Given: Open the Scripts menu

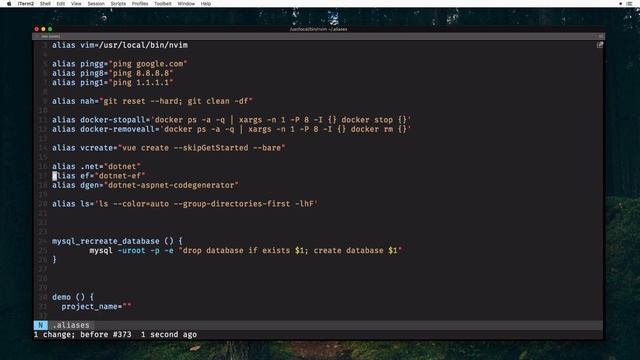Looking at the screenshot, I should (x=118, y=4).
